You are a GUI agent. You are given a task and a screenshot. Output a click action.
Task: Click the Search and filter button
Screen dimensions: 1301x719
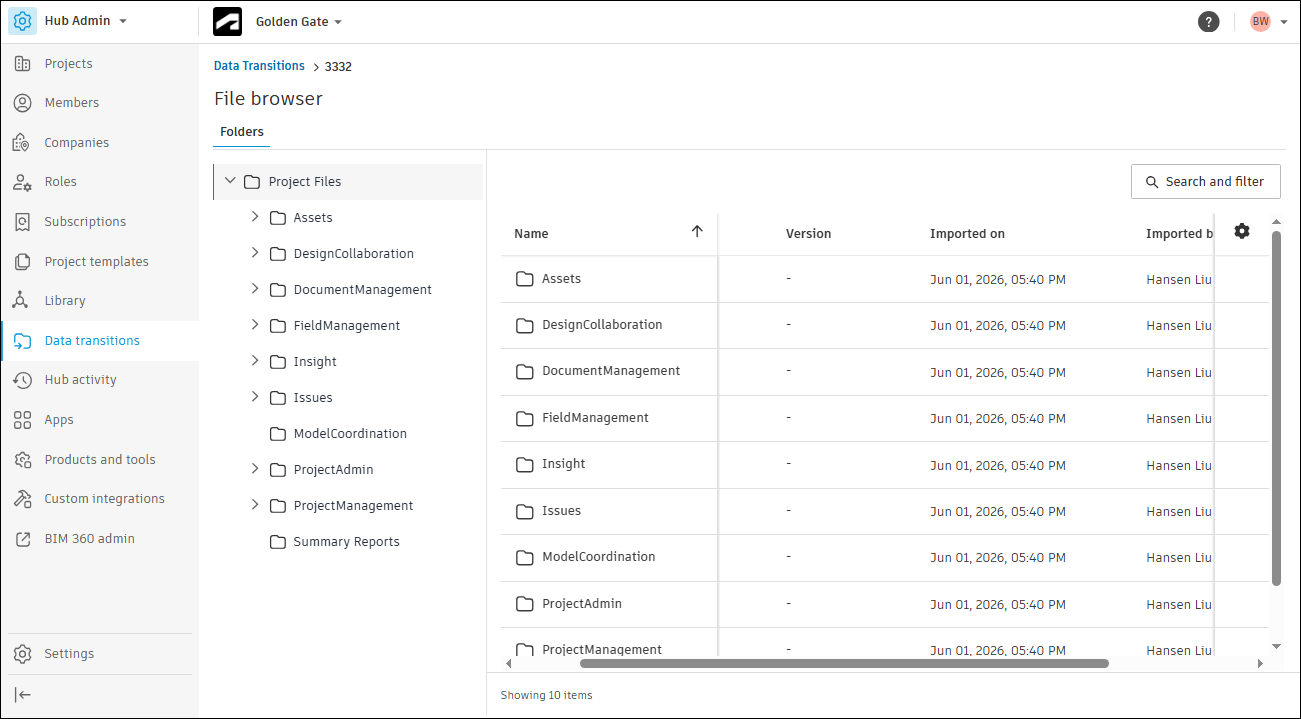1205,182
